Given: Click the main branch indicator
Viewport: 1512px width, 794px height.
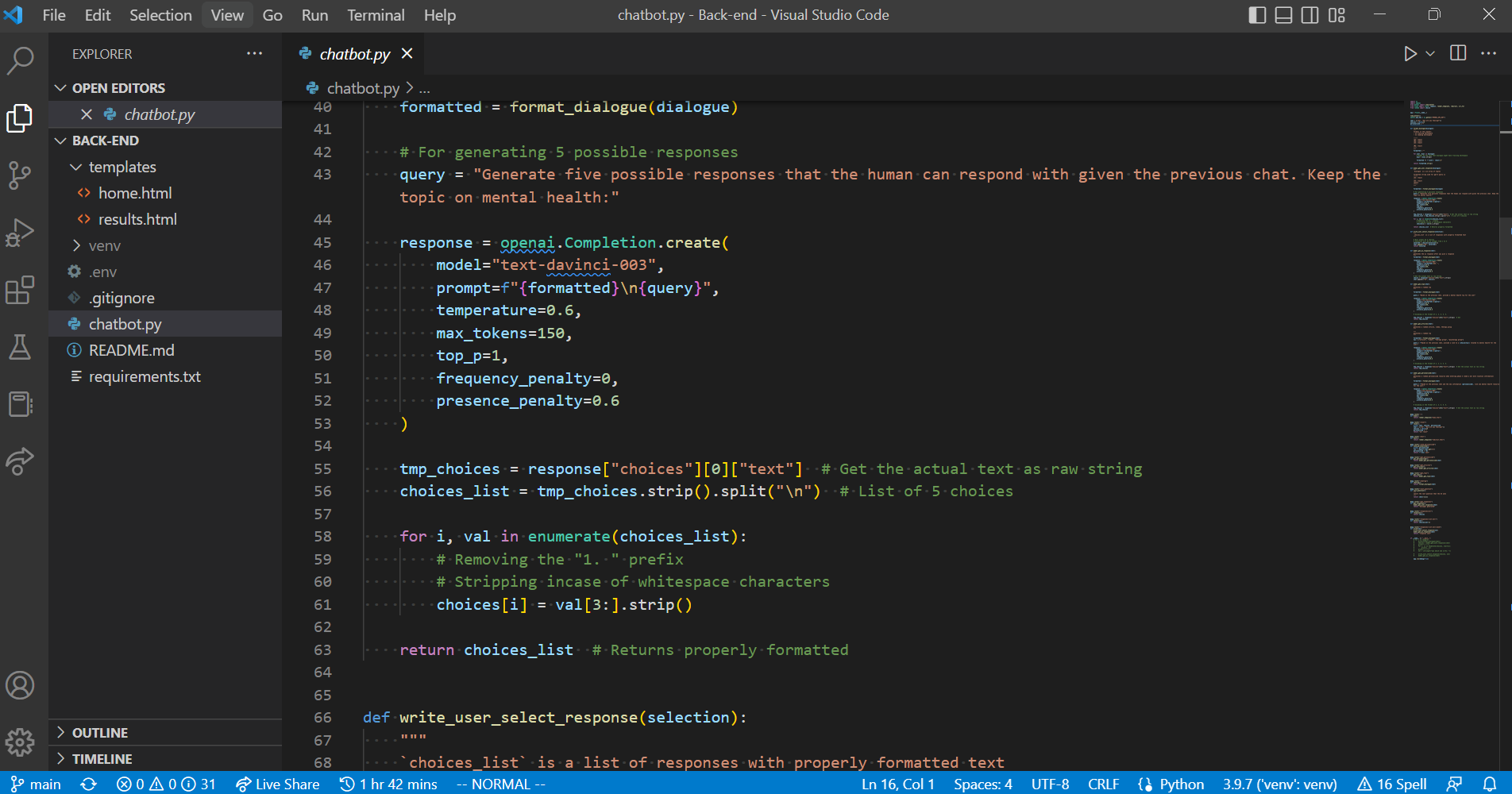Looking at the screenshot, I should [x=37, y=784].
